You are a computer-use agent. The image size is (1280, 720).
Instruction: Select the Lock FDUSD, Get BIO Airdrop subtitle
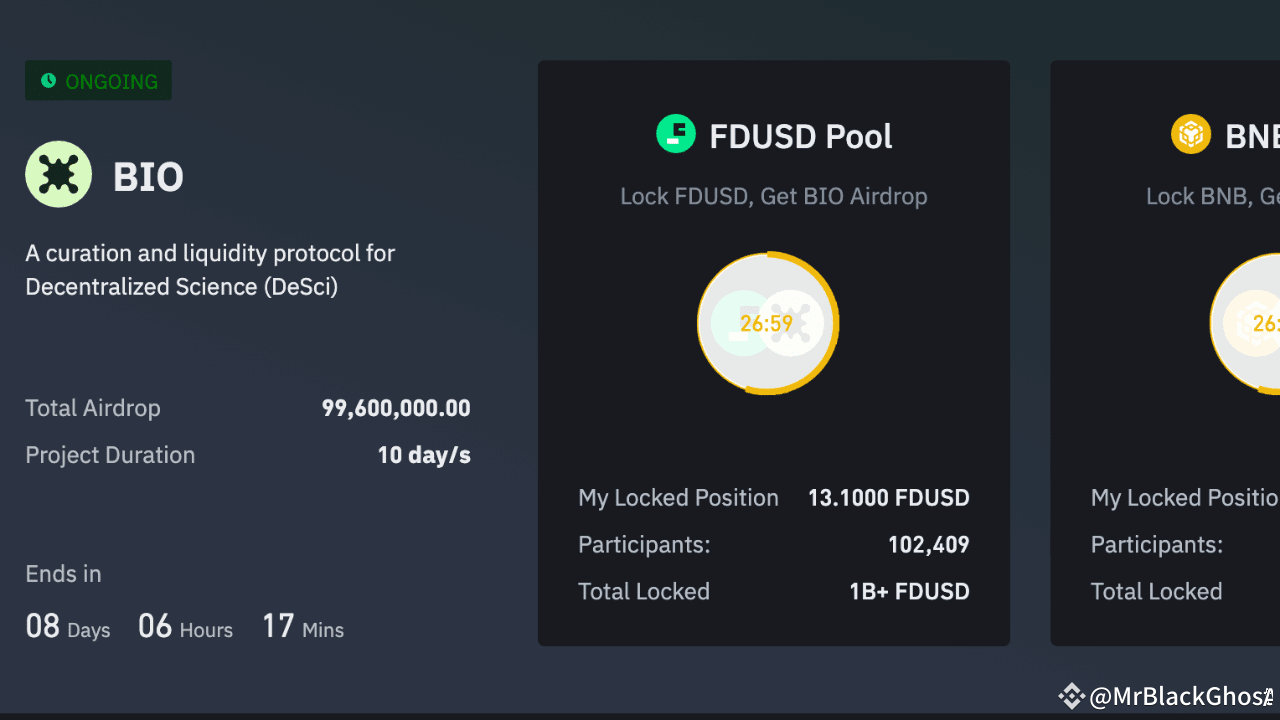coord(773,196)
